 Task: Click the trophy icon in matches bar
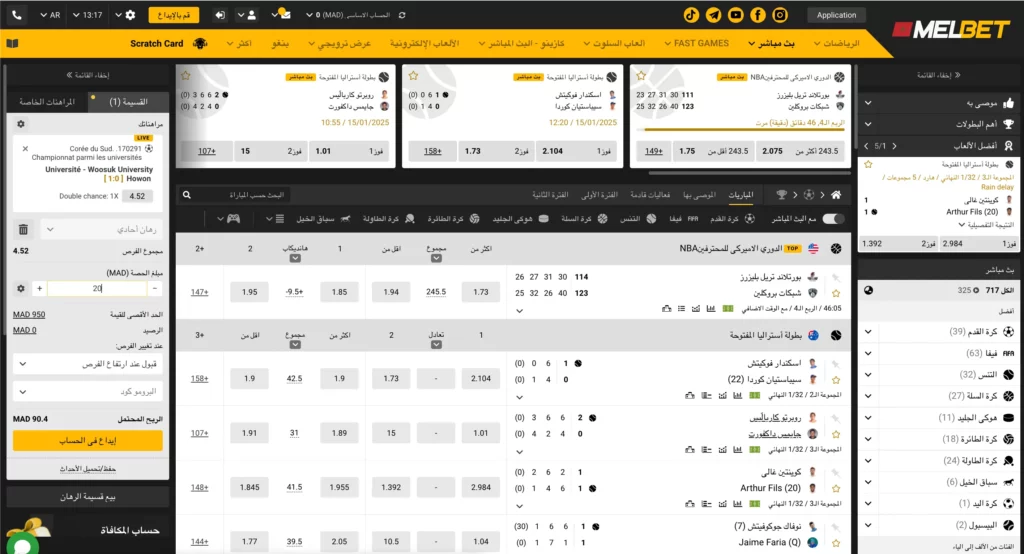pyautogui.click(x=782, y=195)
